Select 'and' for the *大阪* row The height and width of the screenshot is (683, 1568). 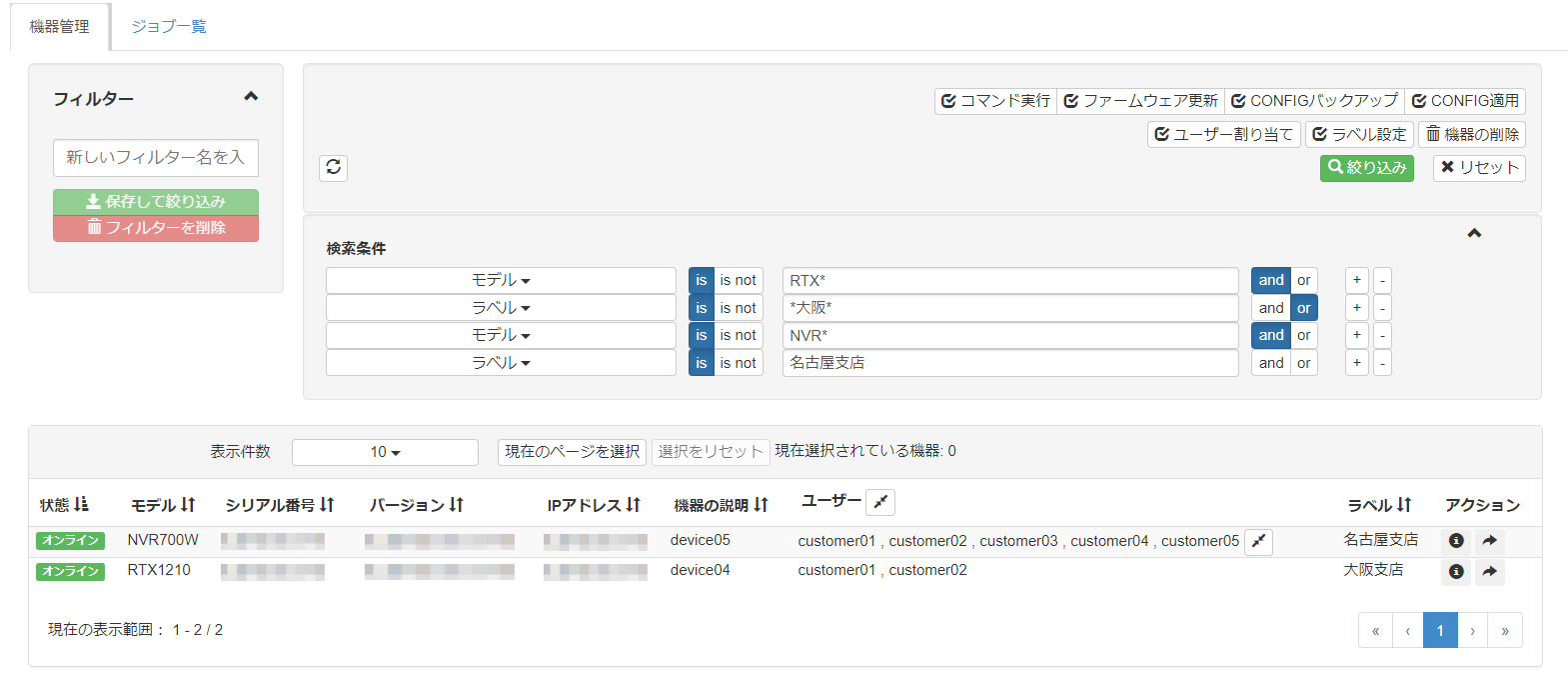click(1271, 308)
